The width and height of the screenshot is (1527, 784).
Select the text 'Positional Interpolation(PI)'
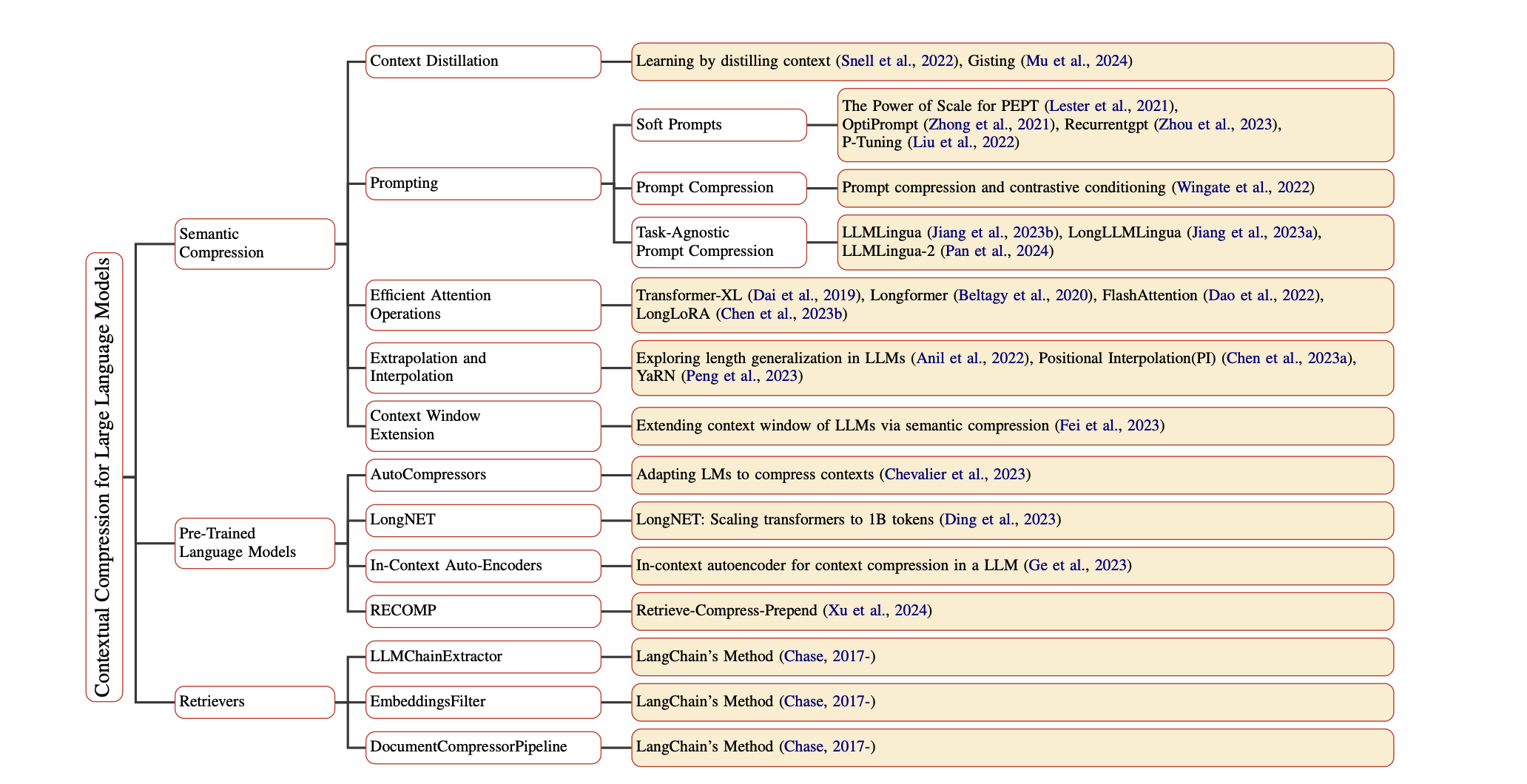click(x=1127, y=359)
